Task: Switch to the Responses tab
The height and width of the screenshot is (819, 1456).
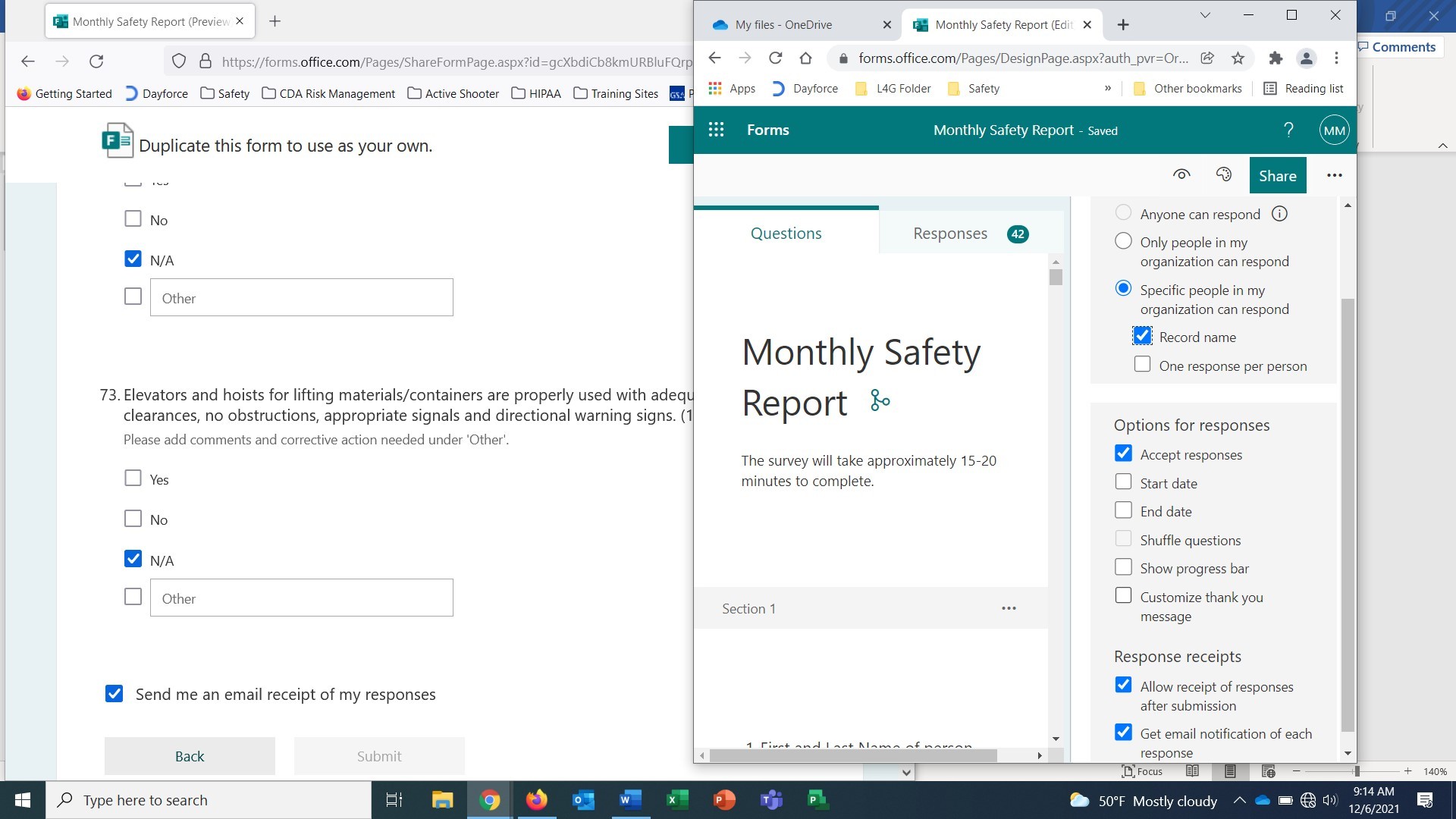Action: pos(952,233)
